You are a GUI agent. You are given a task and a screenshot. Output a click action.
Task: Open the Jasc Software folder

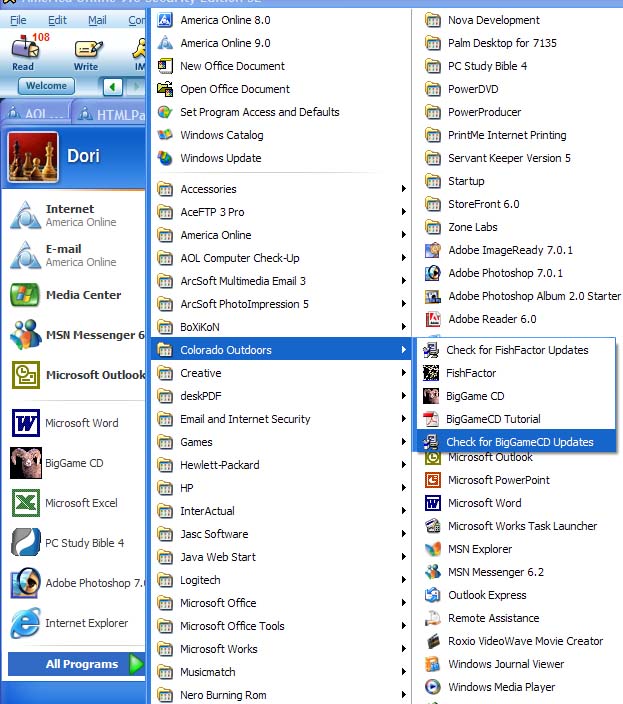pos(281,534)
